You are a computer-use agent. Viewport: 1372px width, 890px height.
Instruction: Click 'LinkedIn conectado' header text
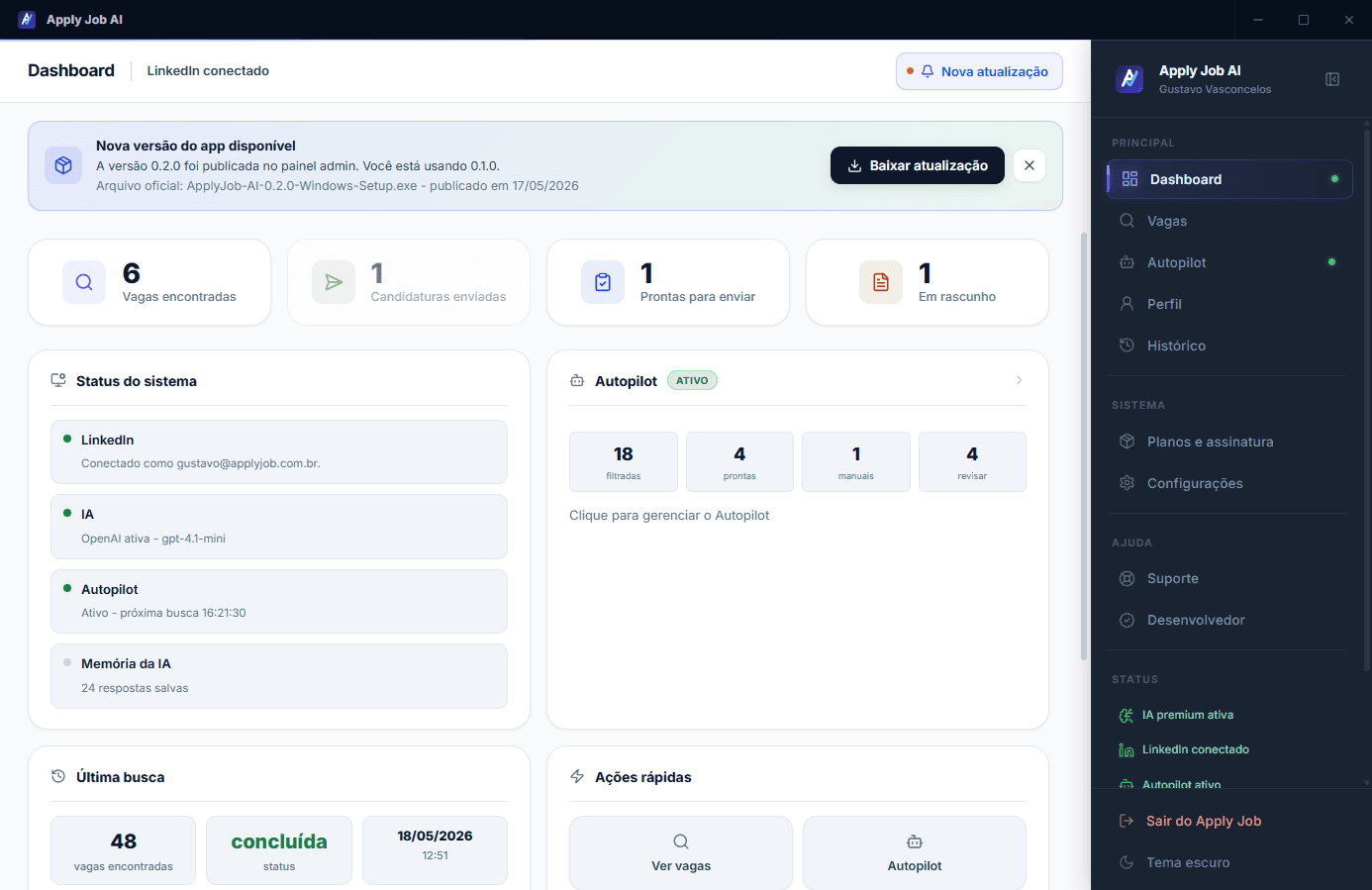pyautogui.click(x=208, y=70)
